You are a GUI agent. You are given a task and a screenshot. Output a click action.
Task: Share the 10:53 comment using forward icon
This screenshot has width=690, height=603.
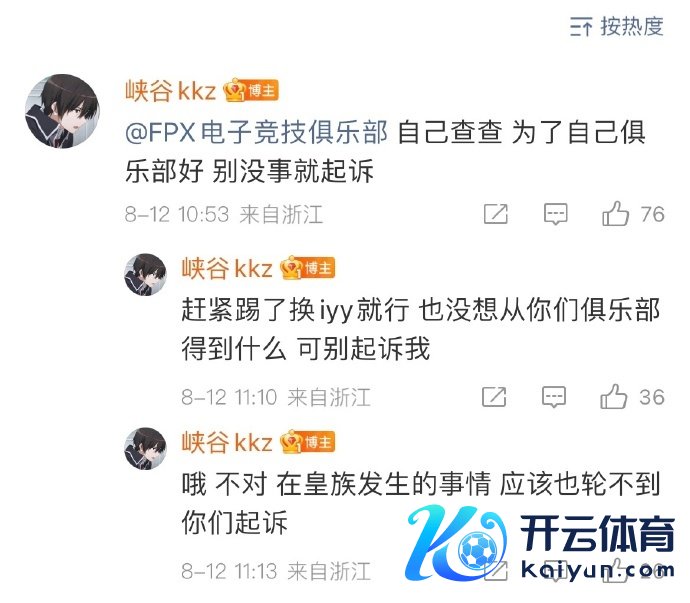coord(496,214)
